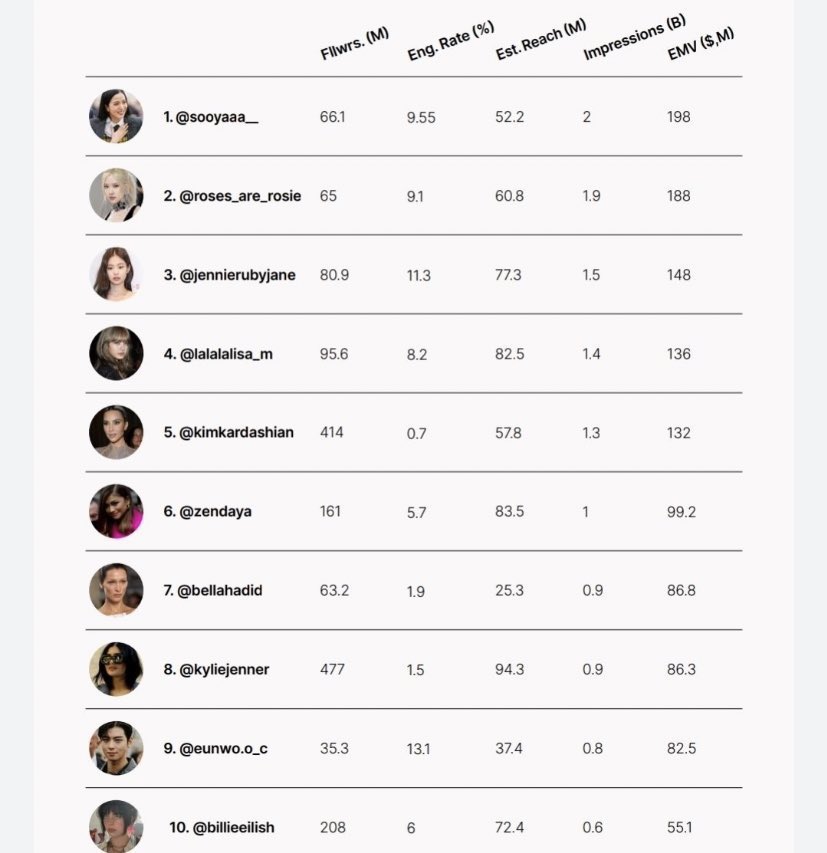Screen dimensions: 827x853
Task: Click the @kyliejenner profile avatar
Action: tap(116, 669)
